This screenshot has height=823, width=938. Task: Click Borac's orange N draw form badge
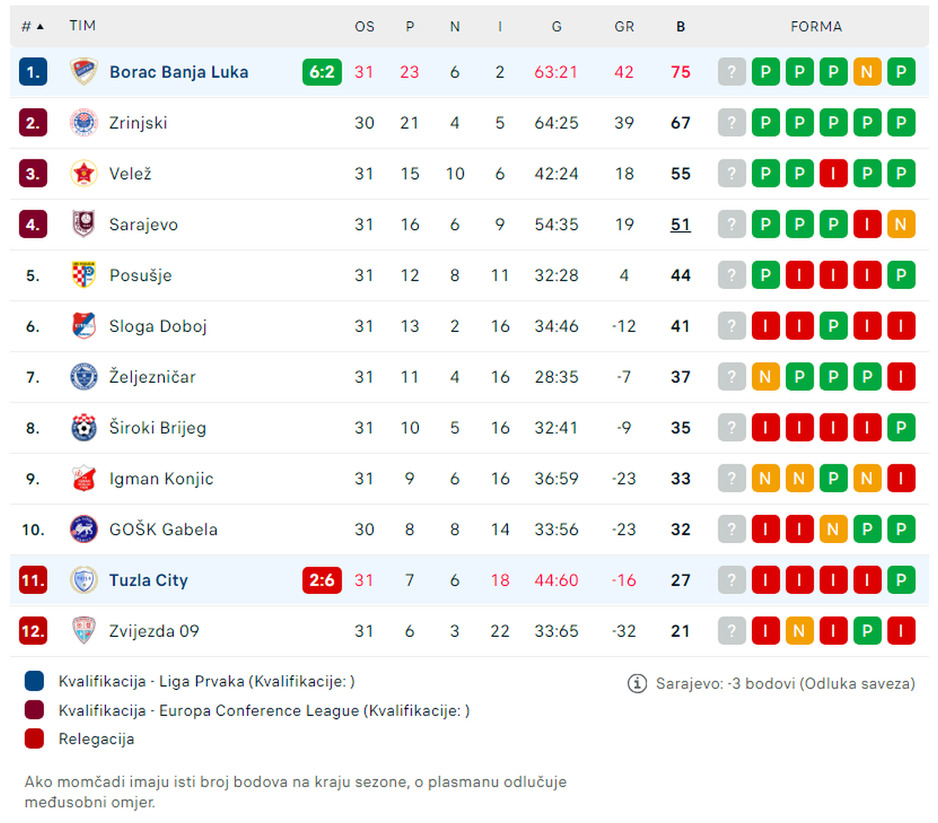[867, 72]
